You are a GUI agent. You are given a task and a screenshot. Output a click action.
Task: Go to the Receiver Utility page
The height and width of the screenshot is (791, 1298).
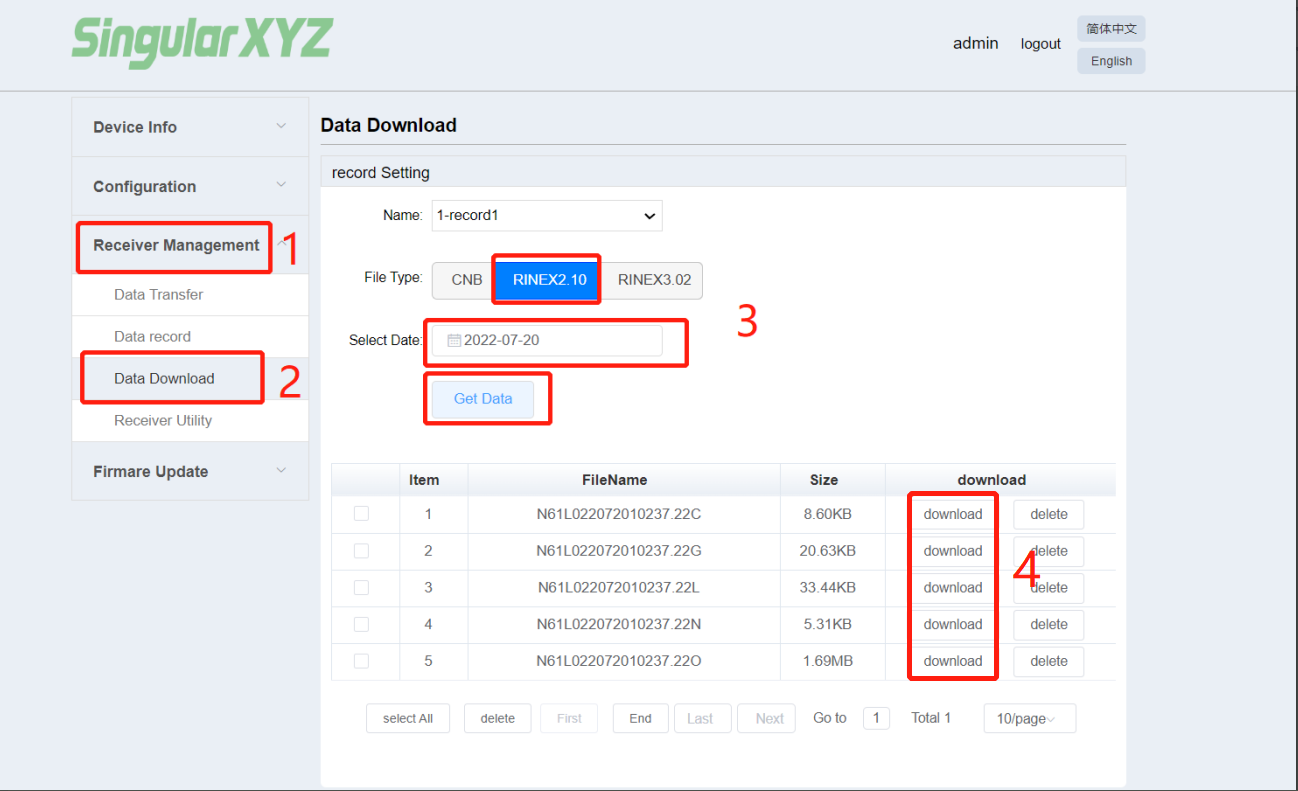click(x=163, y=421)
